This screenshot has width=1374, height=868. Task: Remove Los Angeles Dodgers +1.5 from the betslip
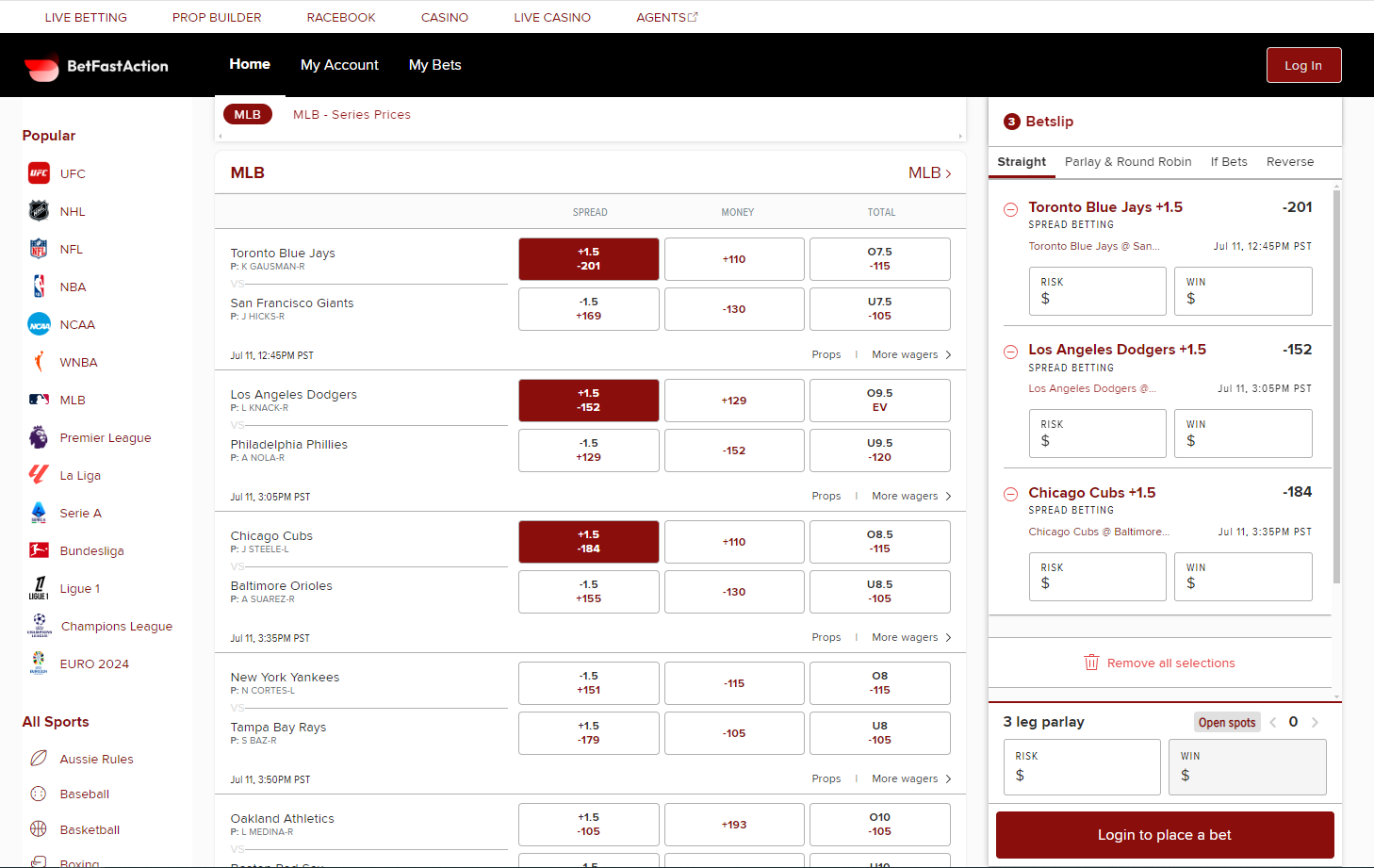[1011, 352]
